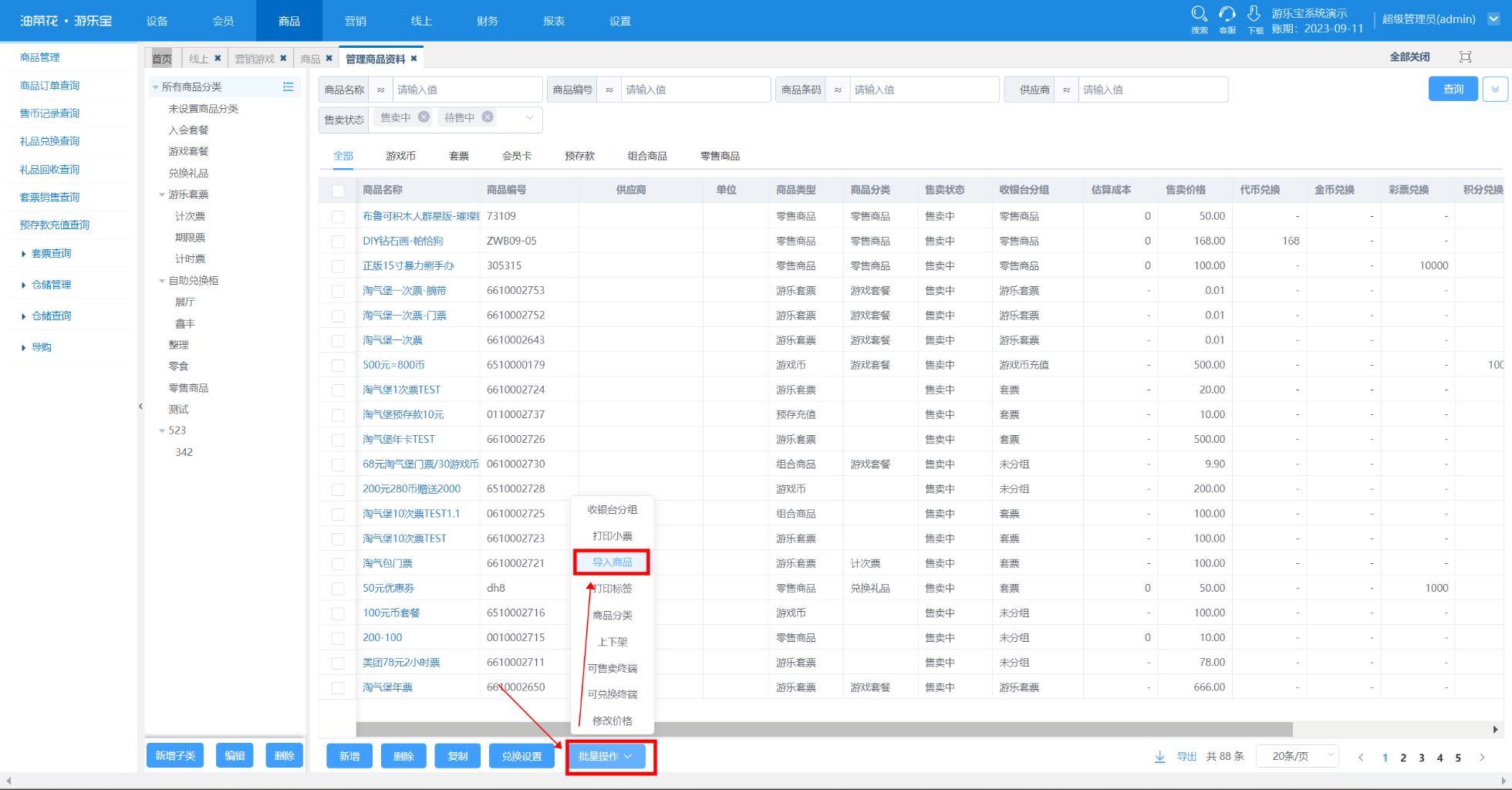Image resolution: width=1512 pixels, height=790 pixels.
Task: Collapse the 523 tree node
Action: (x=162, y=430)
